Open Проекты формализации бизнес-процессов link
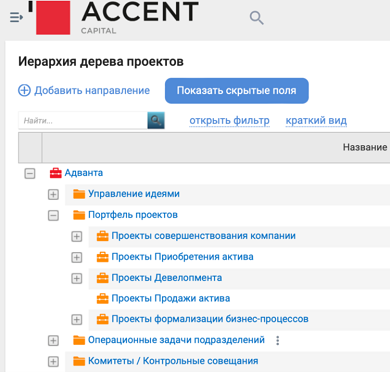Screen dimensions: 390x372 pos(210,319)
